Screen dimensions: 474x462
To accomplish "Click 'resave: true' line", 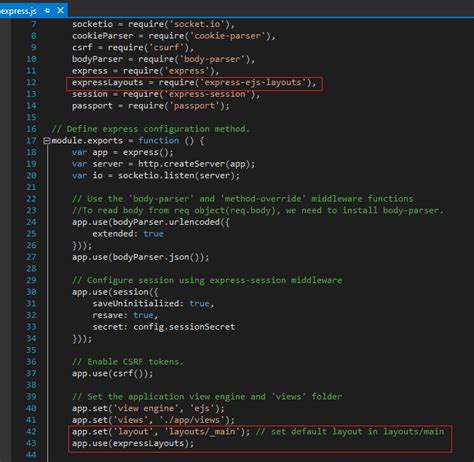I will [x=125, y=315].
